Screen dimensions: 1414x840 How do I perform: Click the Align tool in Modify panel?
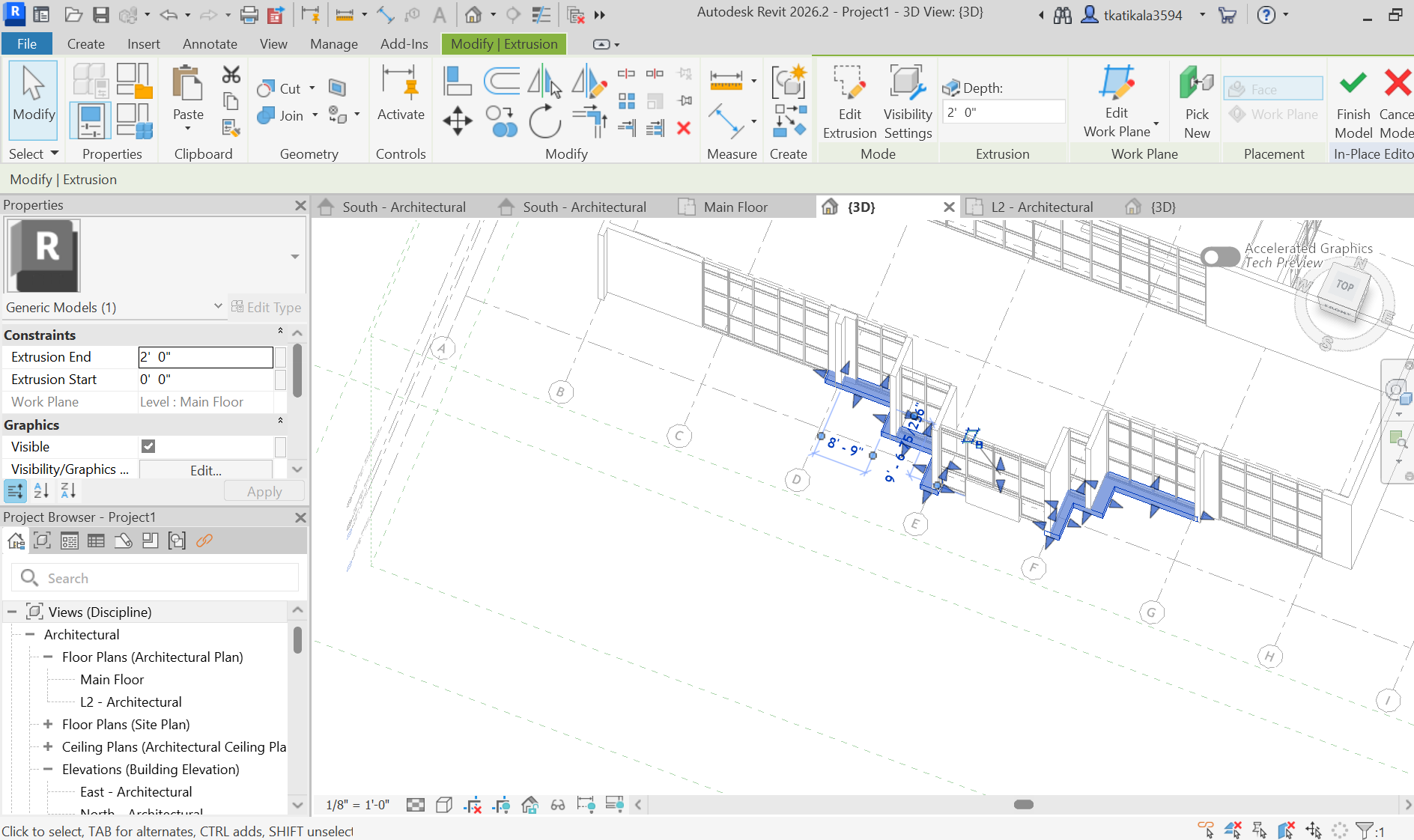point(457,81)
